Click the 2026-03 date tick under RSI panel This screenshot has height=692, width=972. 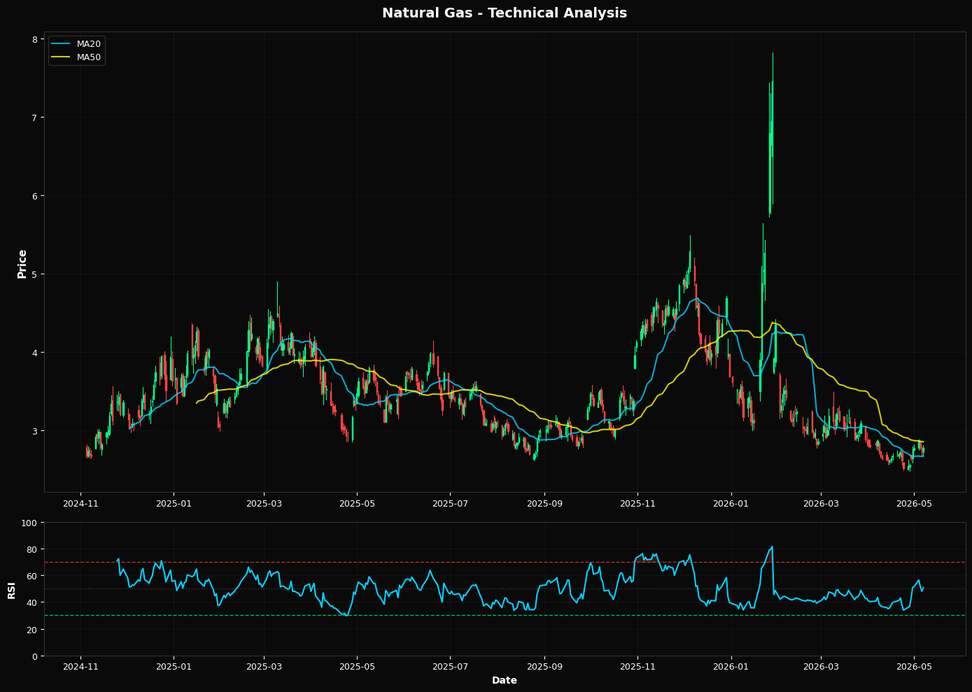point(821,667)
